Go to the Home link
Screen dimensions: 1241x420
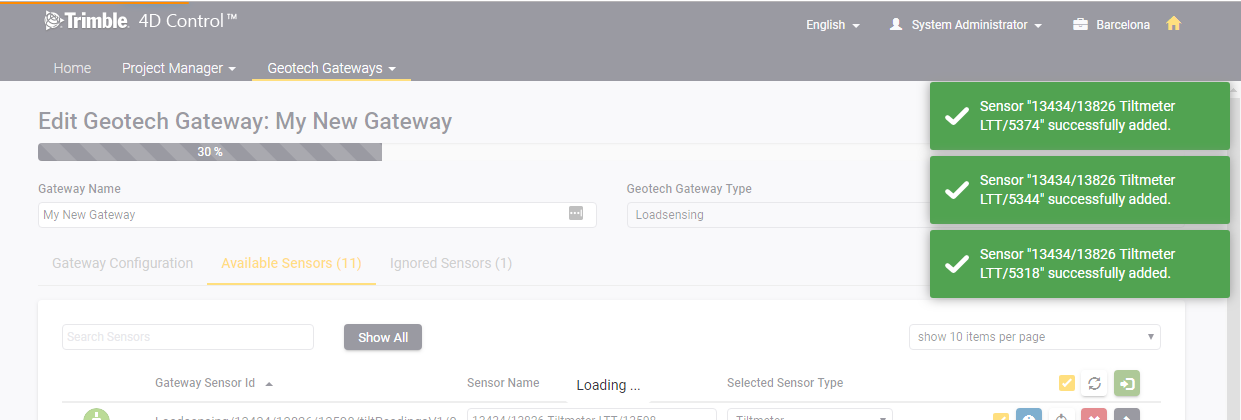tap(72, 68)
